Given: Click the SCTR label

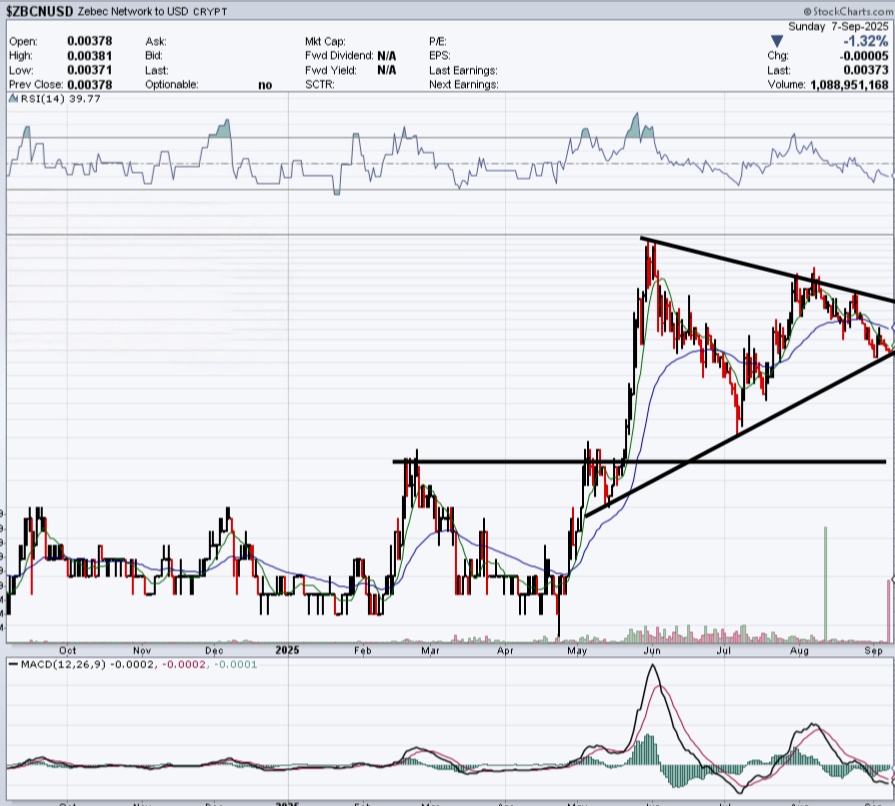Looking at the screenshot, I should click(x=319, y=84).
